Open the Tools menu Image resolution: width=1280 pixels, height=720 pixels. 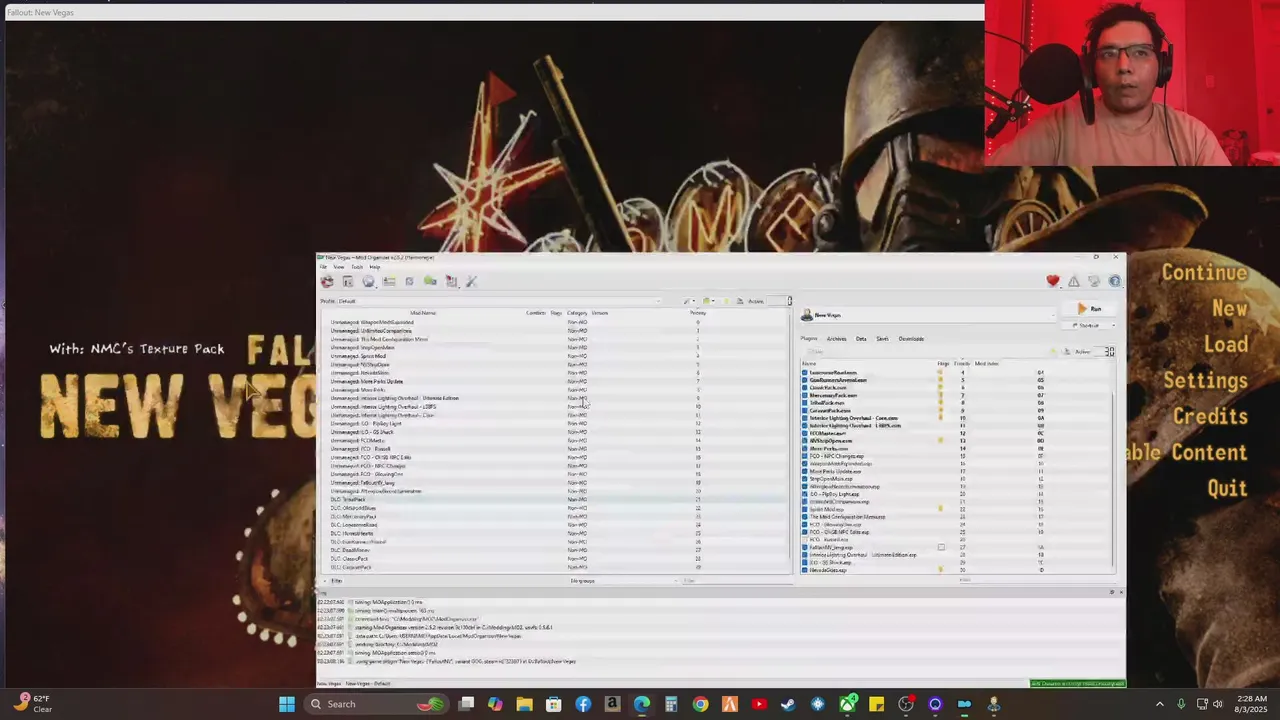(x=357, y=267)
